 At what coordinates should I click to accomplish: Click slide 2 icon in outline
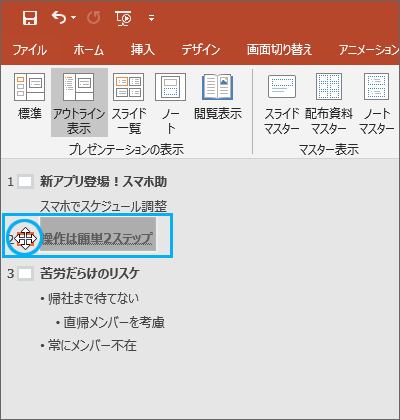tap(25, 239)
